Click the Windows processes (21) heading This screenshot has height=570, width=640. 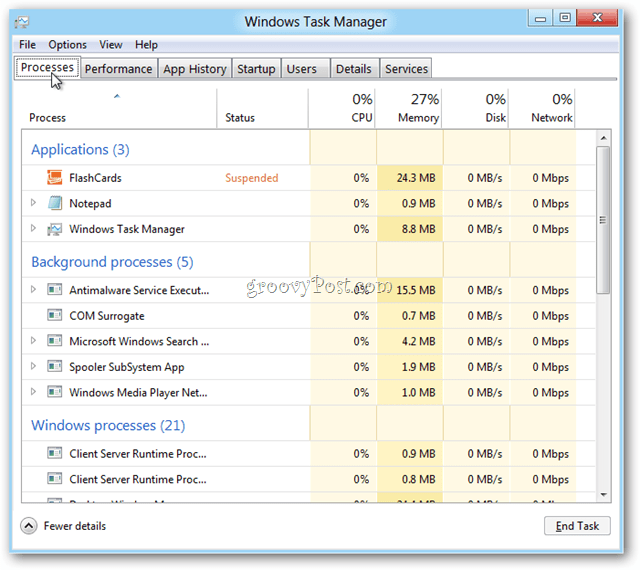(x=108, y=425)
